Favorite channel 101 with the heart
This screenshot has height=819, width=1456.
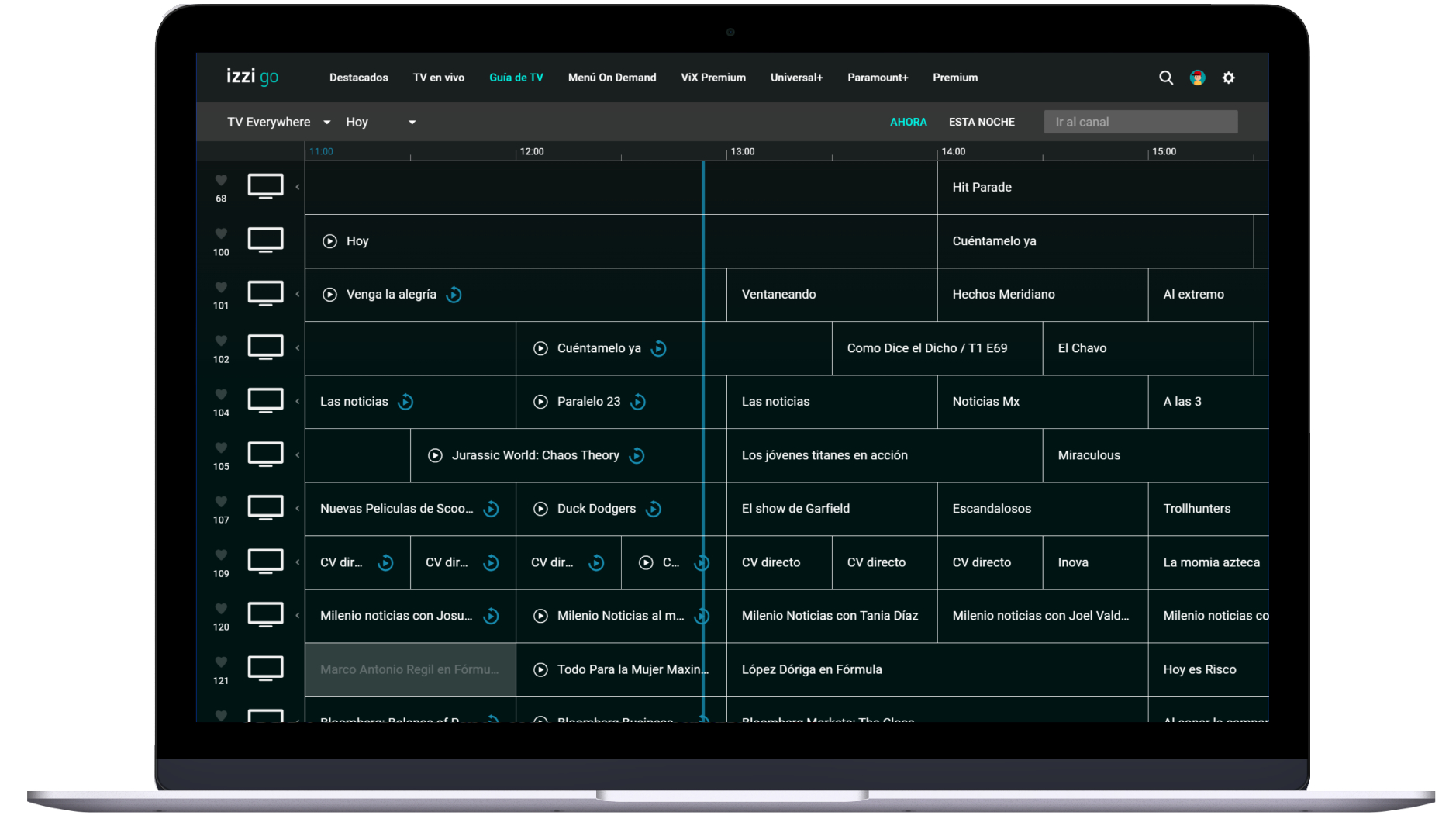pos(221,287)
